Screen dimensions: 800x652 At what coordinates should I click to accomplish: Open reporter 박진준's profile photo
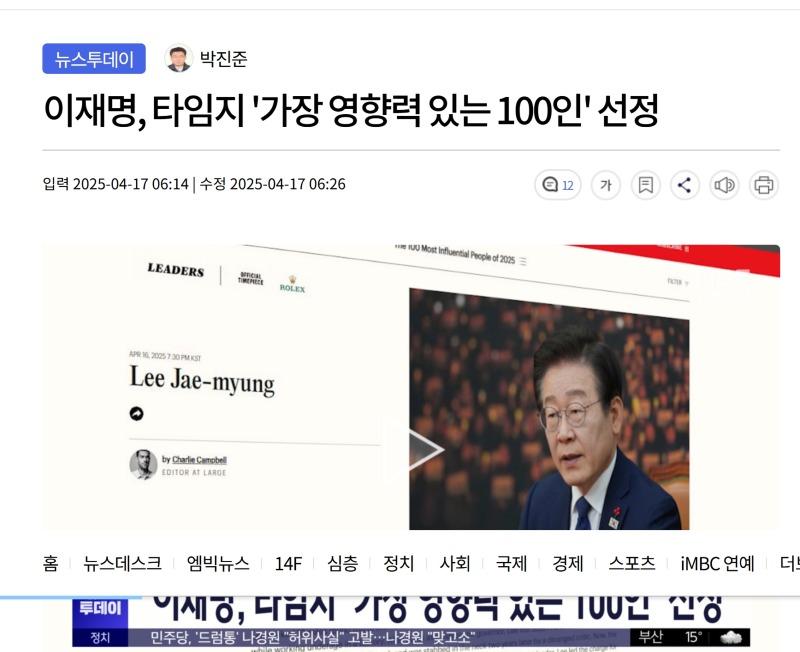[x=179, y=59]
